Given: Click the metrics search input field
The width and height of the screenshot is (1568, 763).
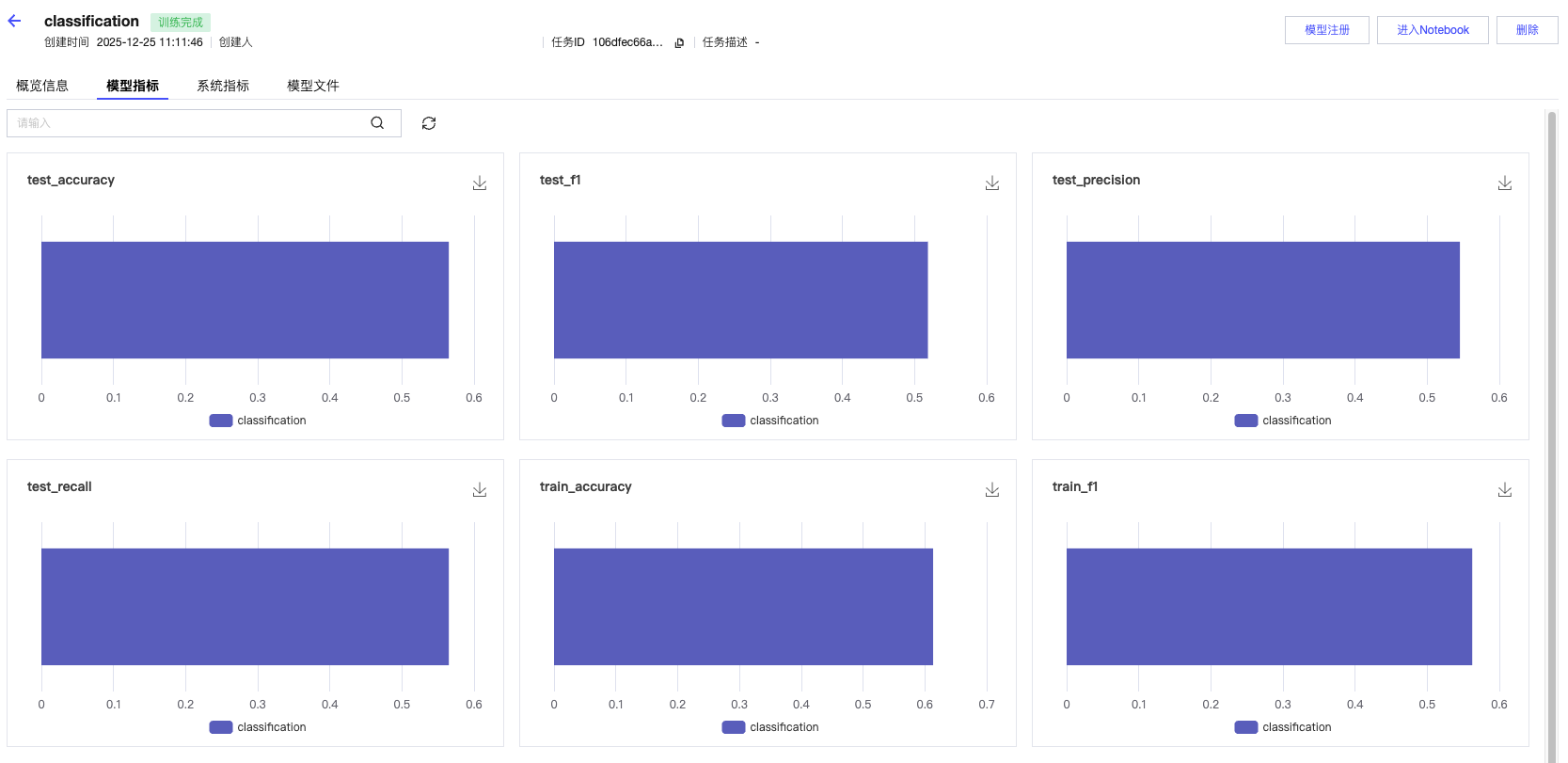Looking at the screenshot, I should pyautogui.click(x=188, y=123).
